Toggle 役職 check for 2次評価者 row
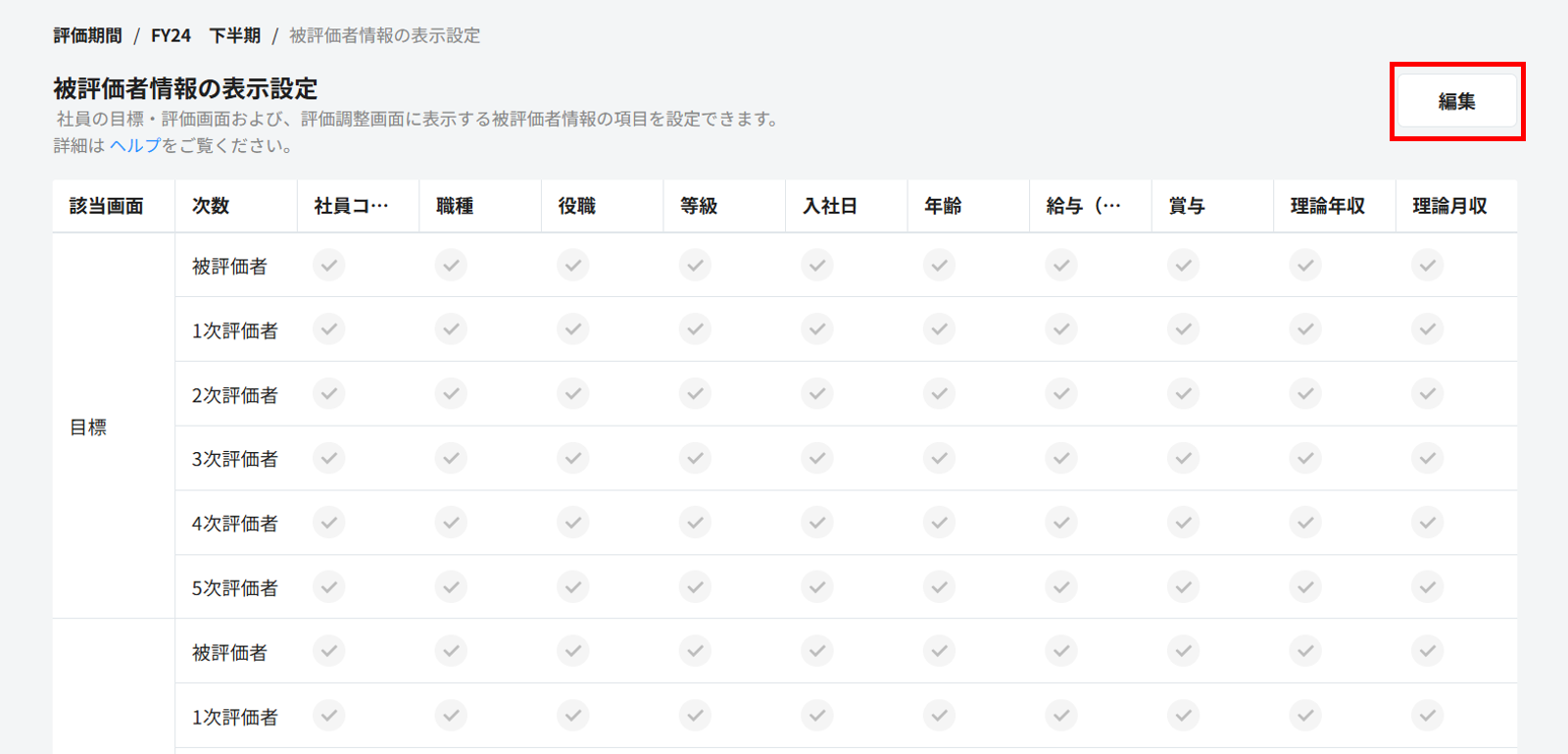This screenshot has height=754, width=1568. click(573, 394)
